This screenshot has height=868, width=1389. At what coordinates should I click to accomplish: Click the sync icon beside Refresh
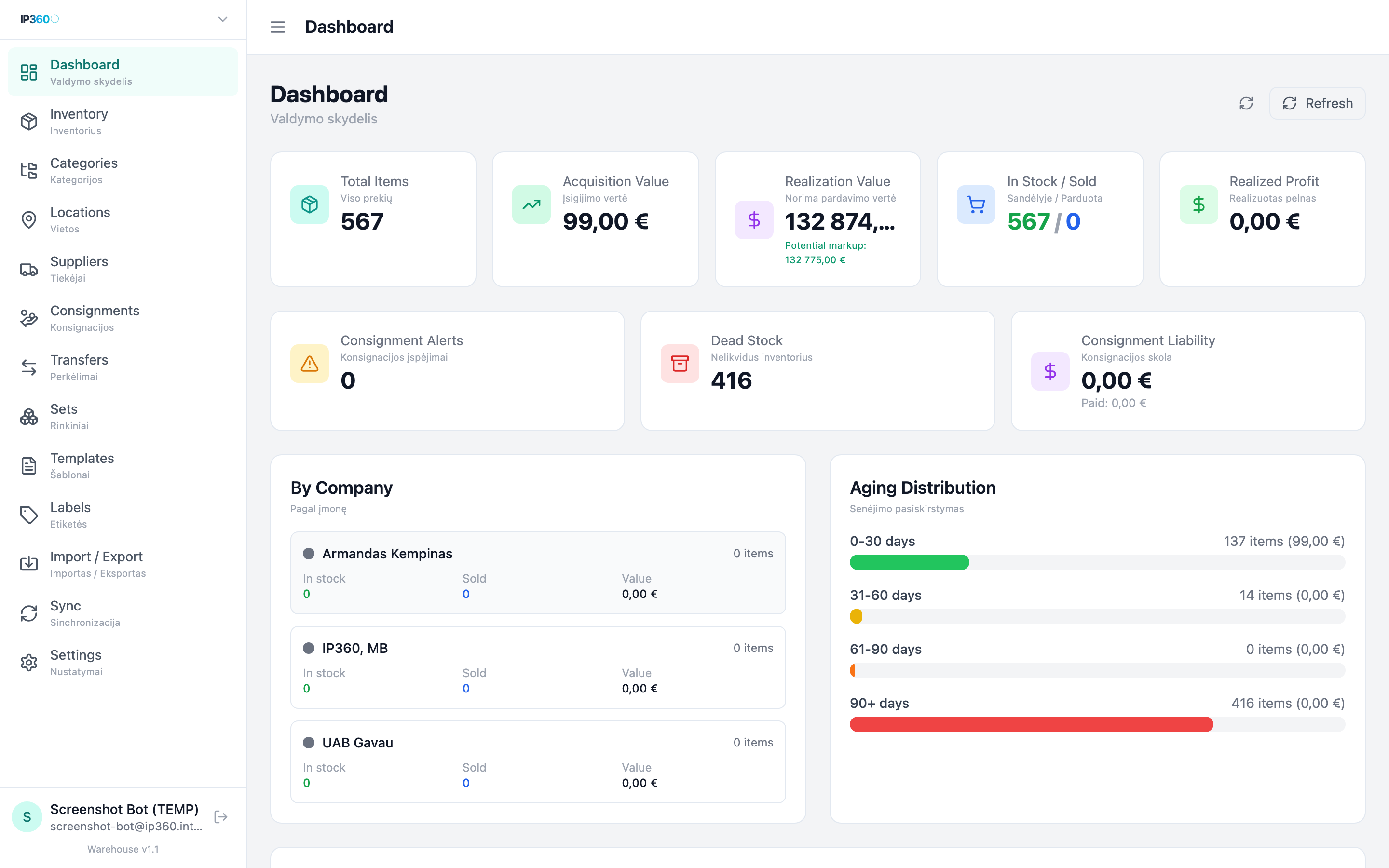1246,103
